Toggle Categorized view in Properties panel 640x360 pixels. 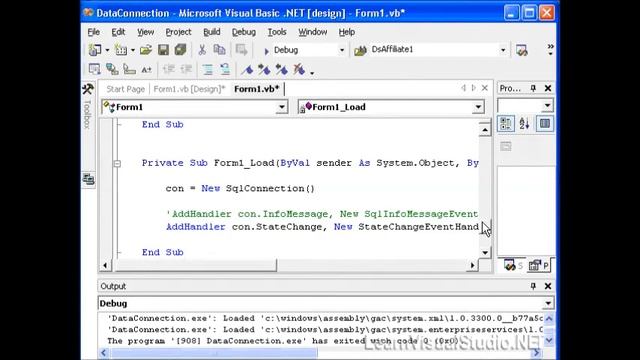(506, 124)
